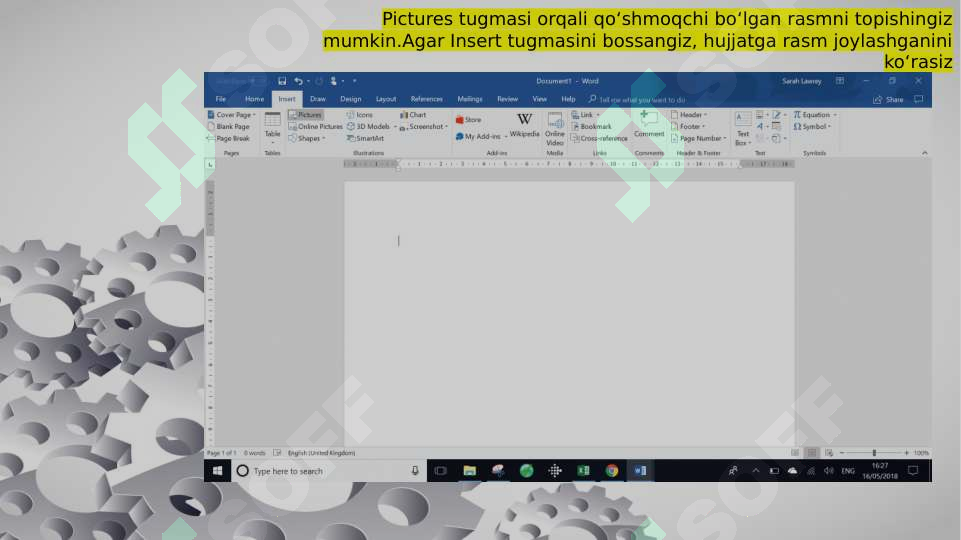
Task: Switch to the Home tab
Action: [x=254, y=99]
